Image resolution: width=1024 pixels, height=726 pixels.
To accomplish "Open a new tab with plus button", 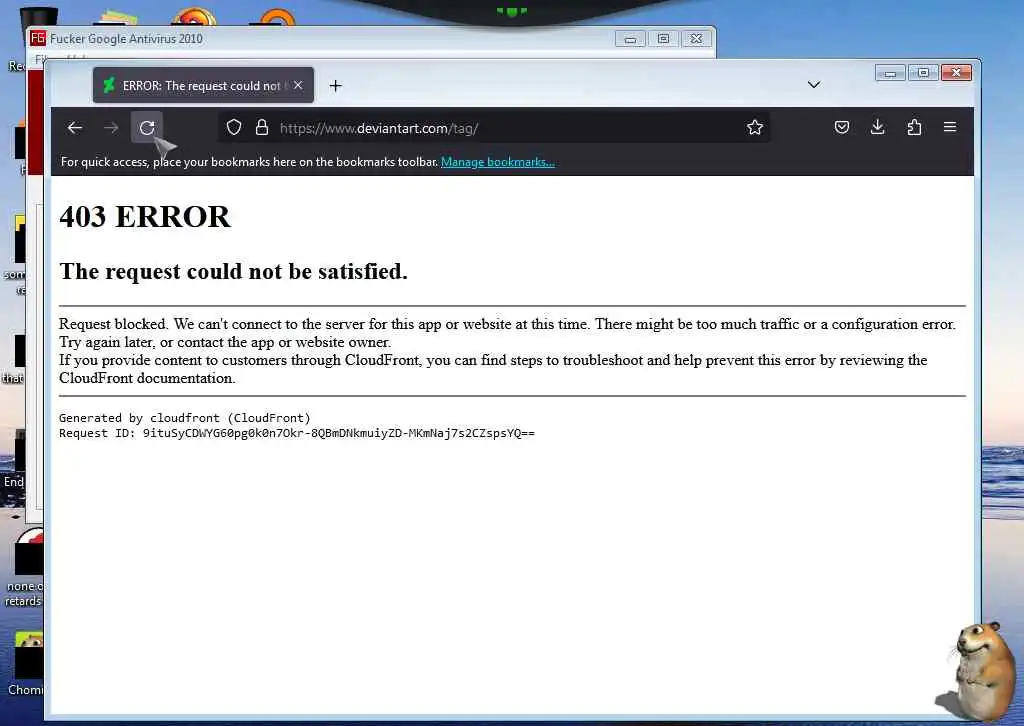I will [336, 86].
